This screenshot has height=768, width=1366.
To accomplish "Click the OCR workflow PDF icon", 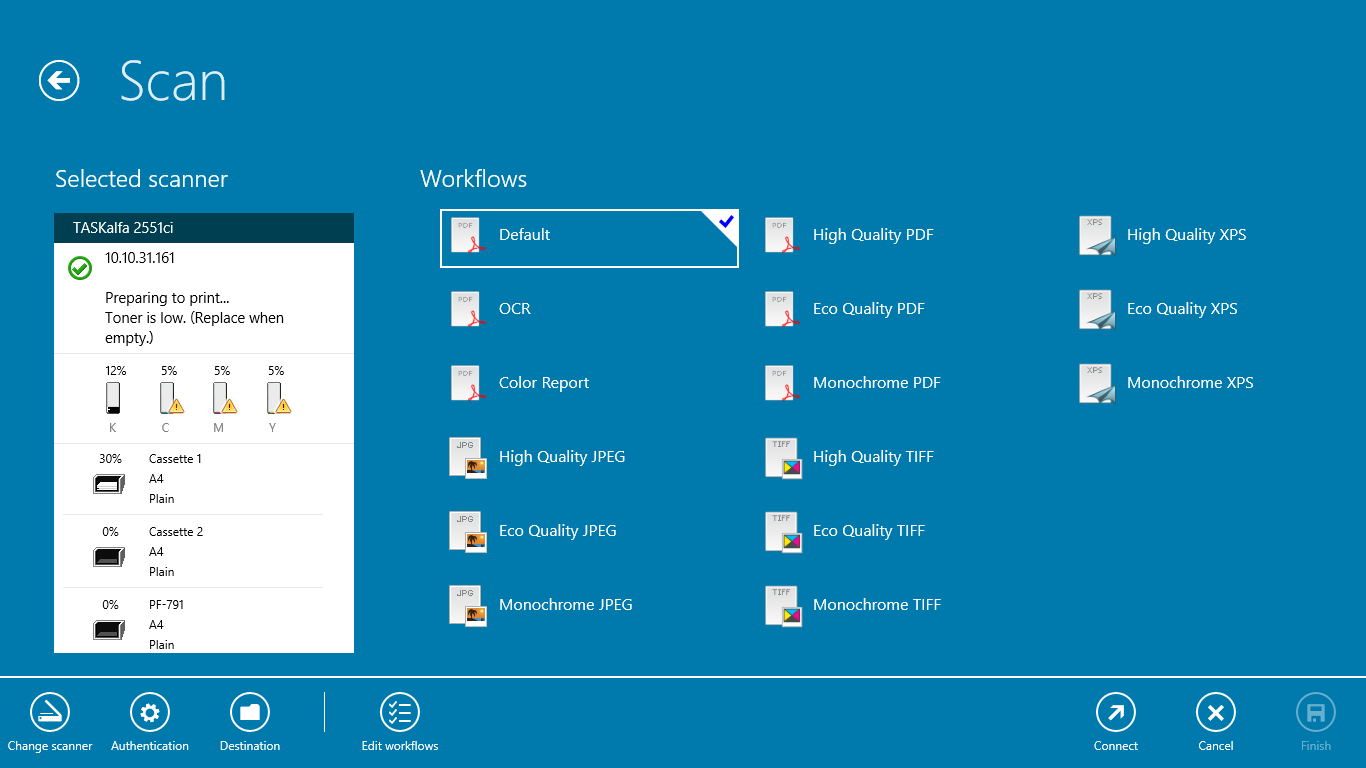I will tap(467, 309).
